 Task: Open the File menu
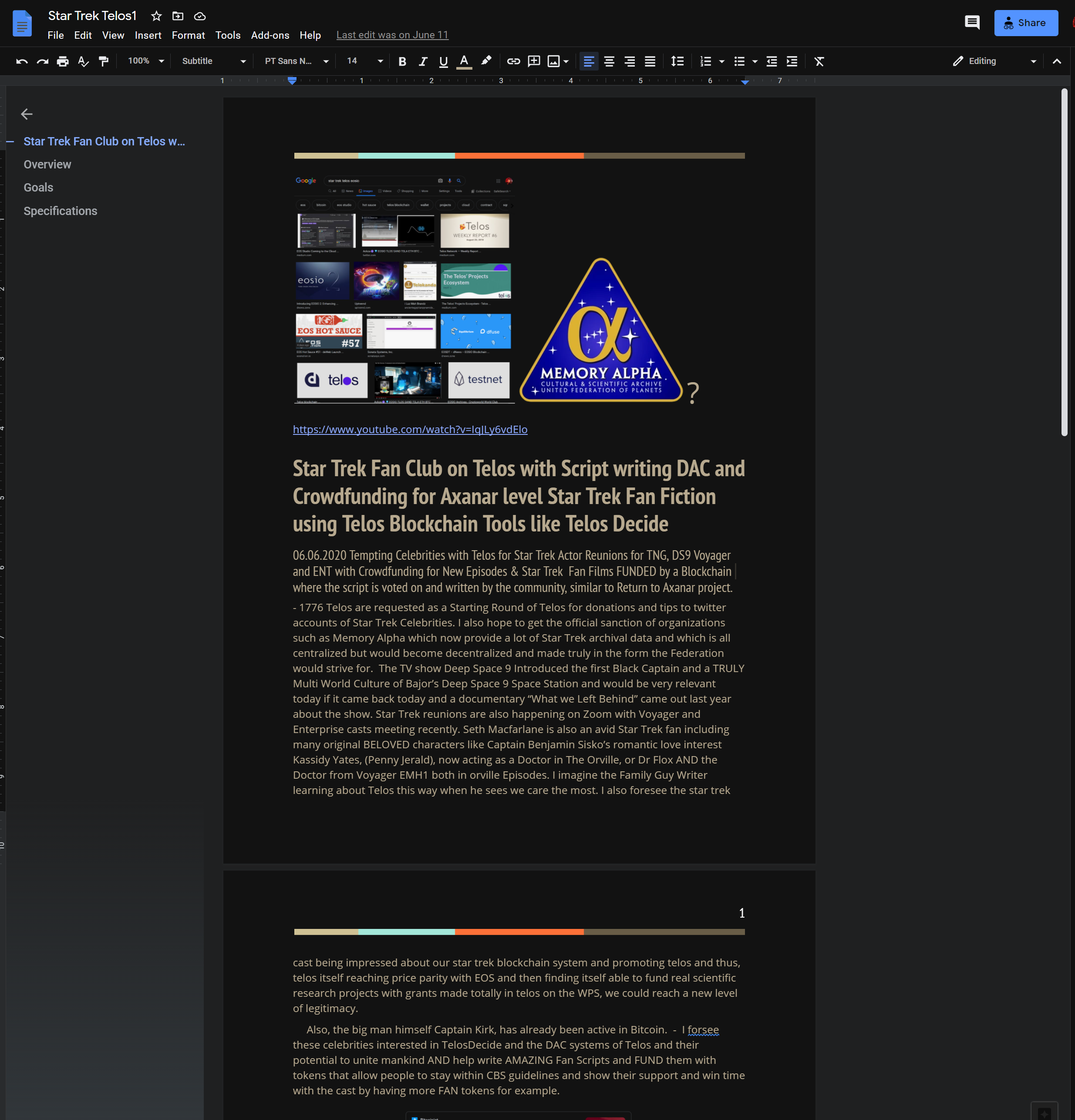[55, 35]
